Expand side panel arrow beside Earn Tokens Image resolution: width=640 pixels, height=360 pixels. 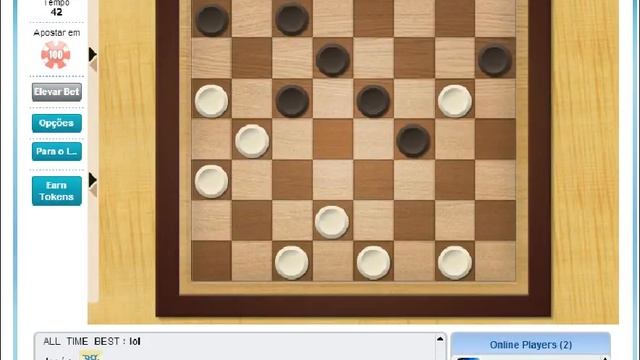point(93,180)
